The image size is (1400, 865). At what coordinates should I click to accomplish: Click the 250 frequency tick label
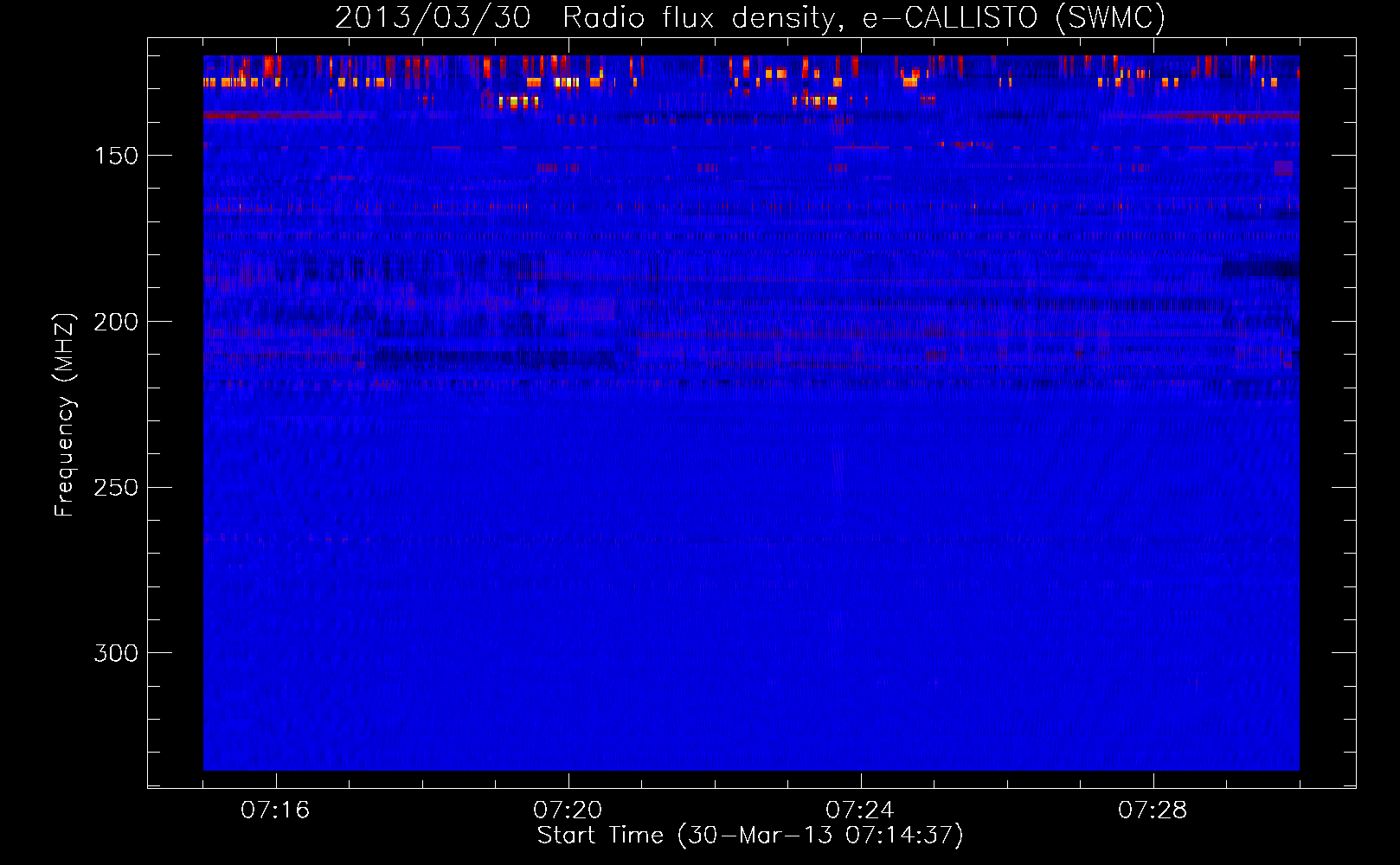(x=116, y=488)
